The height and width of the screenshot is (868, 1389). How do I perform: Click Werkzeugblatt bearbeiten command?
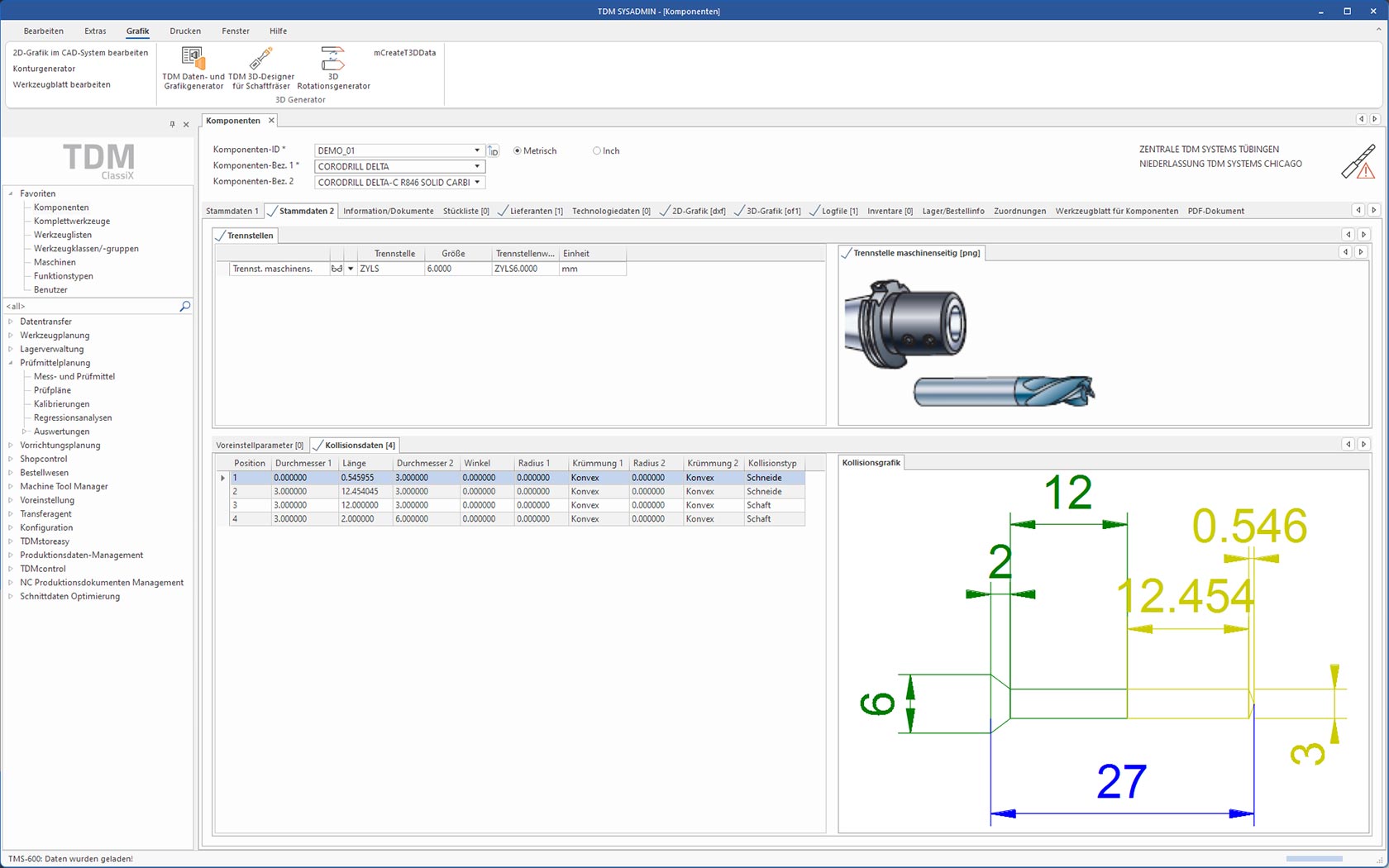[x=62, y=84]
